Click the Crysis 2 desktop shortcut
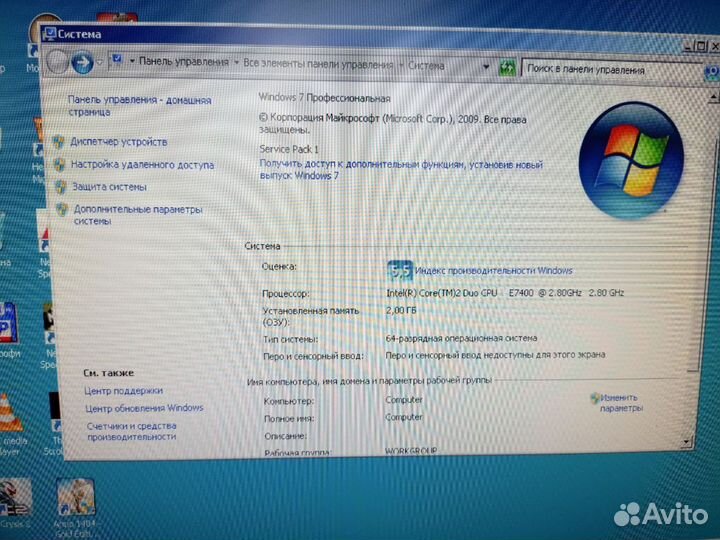 (x=15, y=503)
